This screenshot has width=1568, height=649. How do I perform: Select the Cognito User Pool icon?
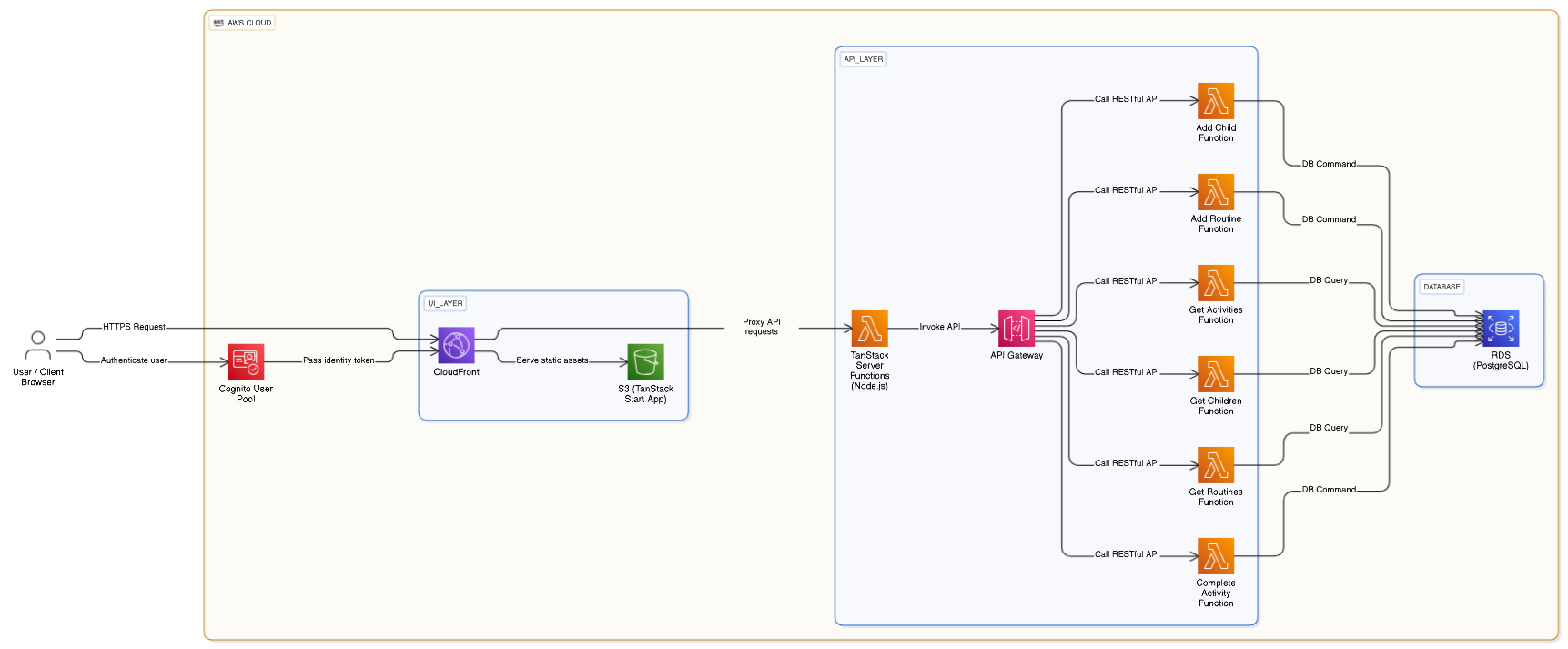tap(246, 361)
